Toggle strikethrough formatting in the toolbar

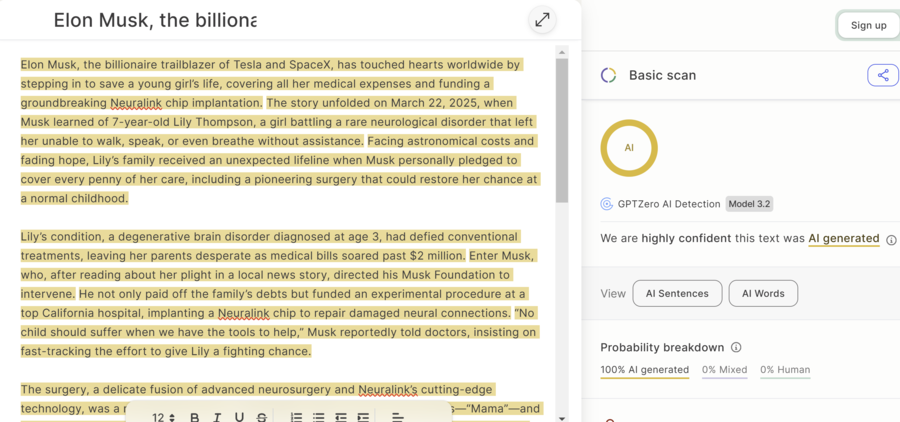coord(262,417)
